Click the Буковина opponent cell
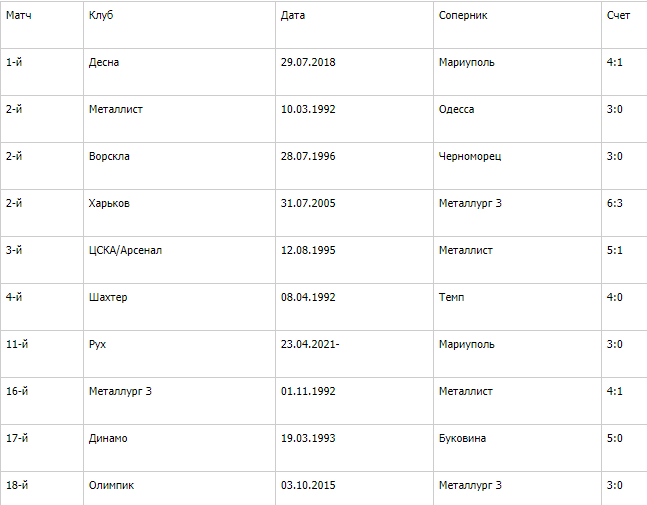647x505 pixels. (462, 438)
